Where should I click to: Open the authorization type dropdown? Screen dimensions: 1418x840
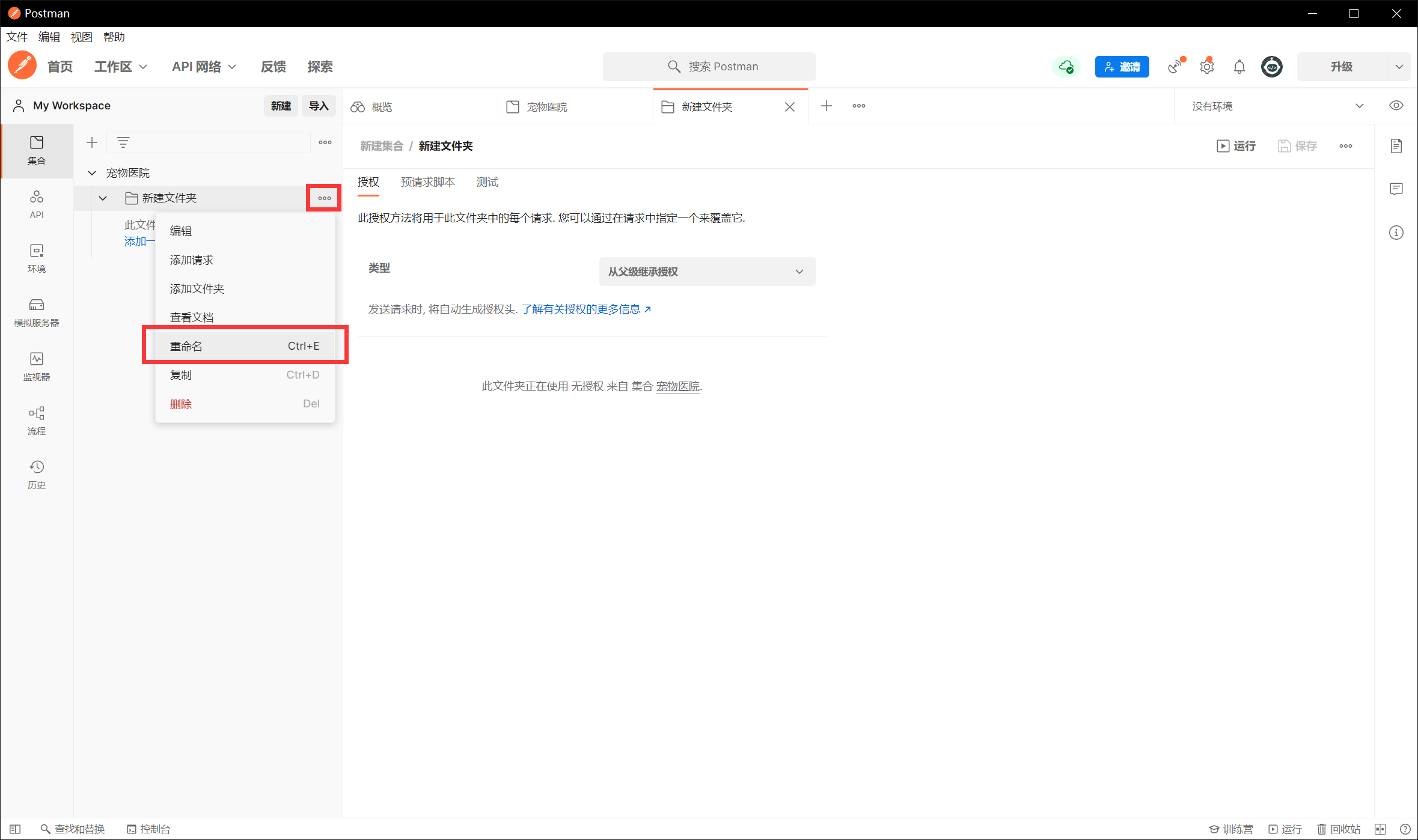coord(706,272)
